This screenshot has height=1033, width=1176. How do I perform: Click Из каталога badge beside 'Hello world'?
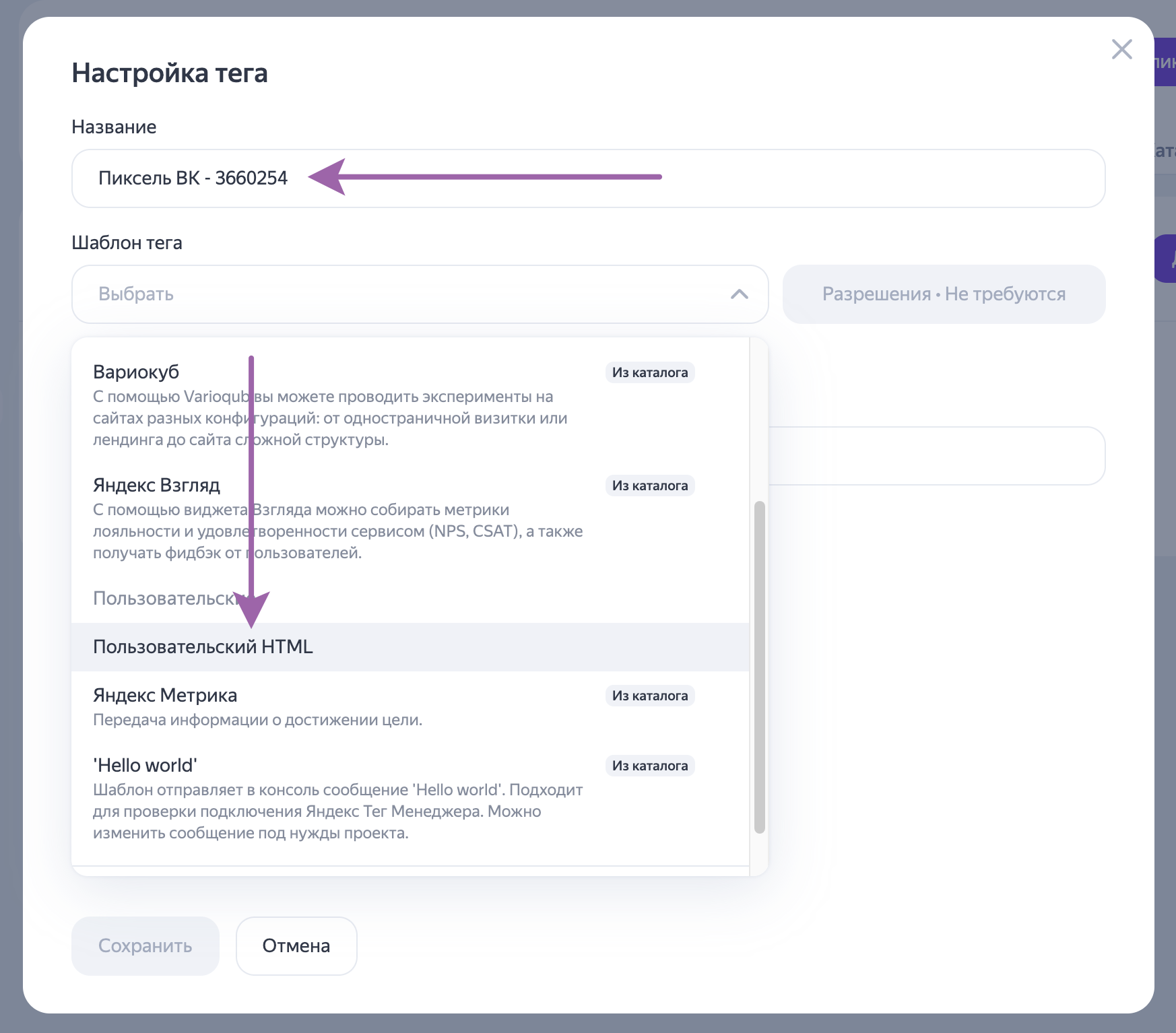click(649, 766)
